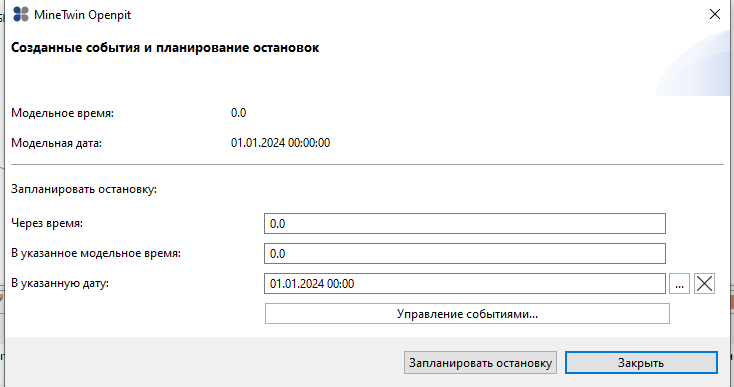The image size is (734, 387).
Task: Focus the 'В указанное модельное время' field
Action: [464, 254]
